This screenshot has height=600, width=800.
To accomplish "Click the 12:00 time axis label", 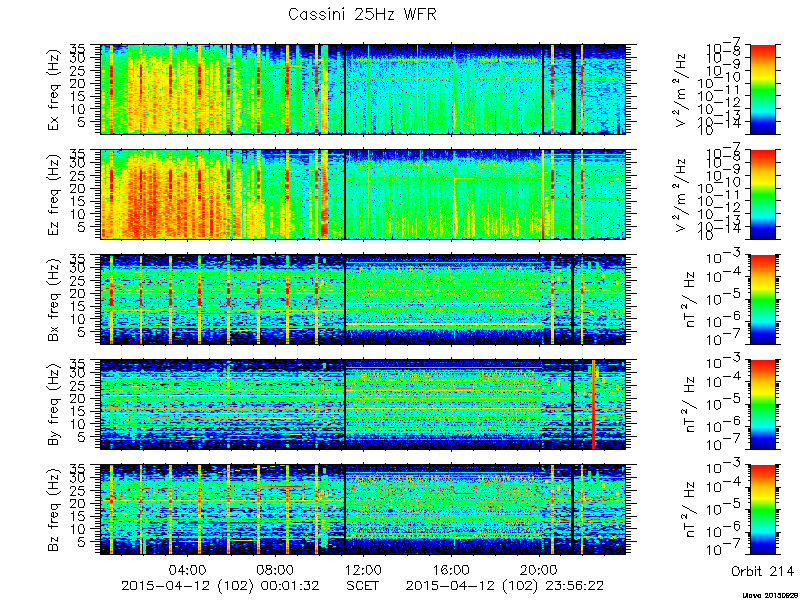I will 364,570.
